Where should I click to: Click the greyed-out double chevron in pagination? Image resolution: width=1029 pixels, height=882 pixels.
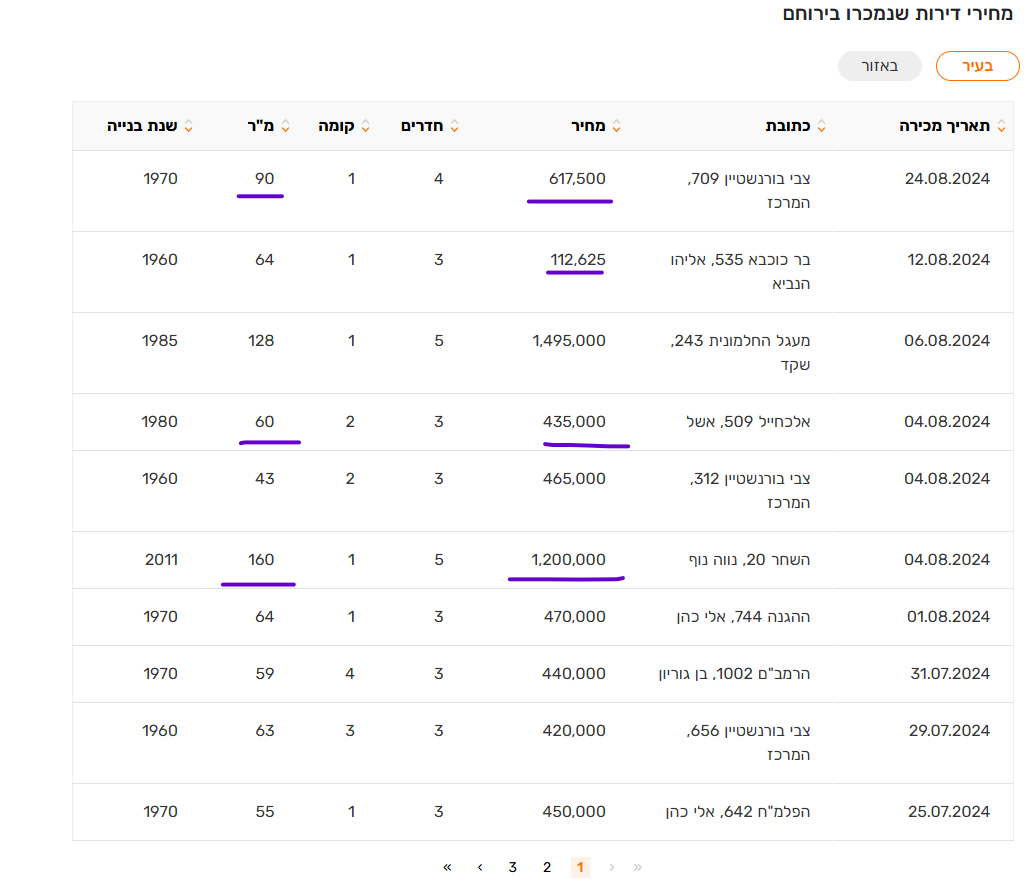[638, 867]
